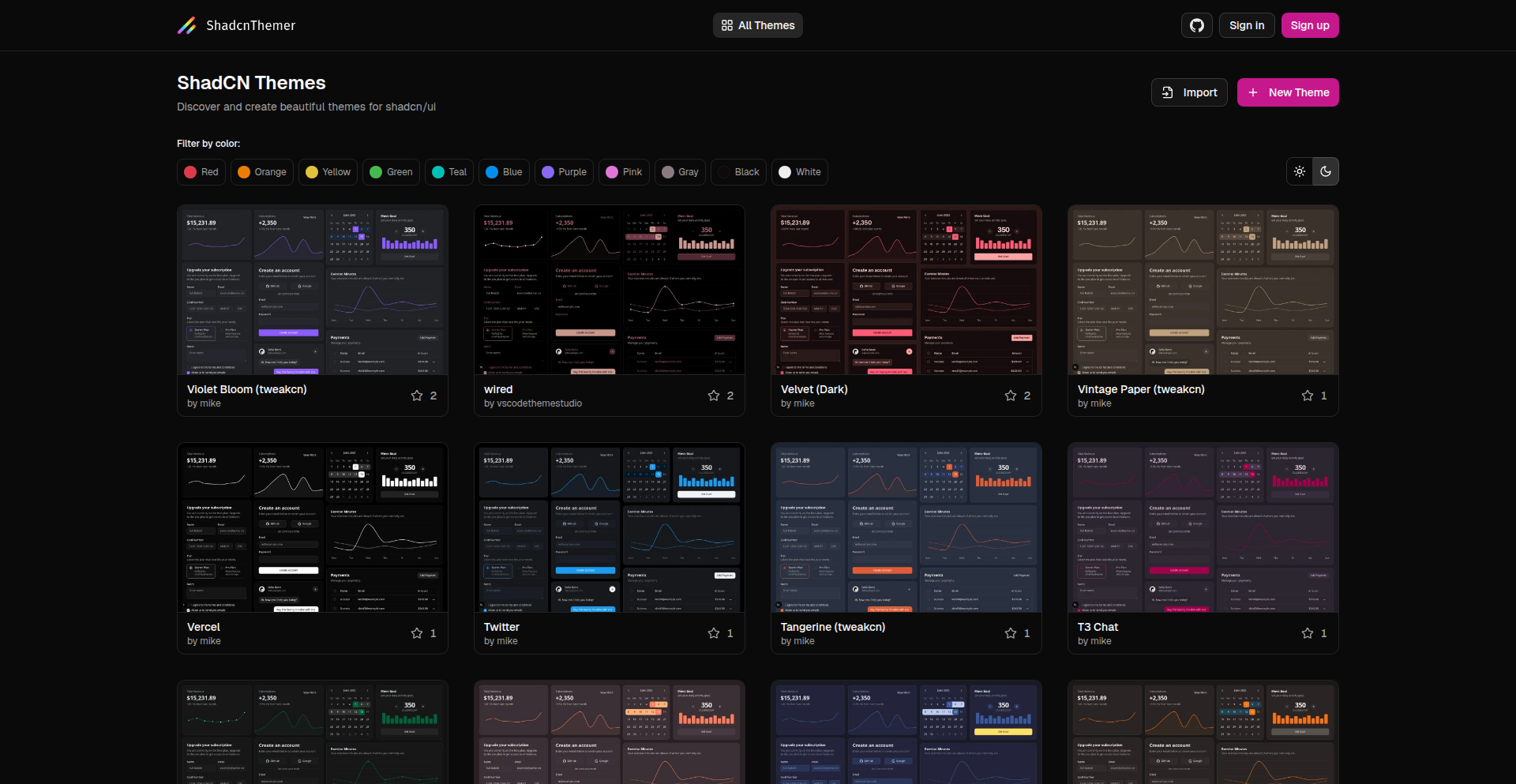Toggle the Green color filter
The height and width of the screenshot is (784, 1516).
[x=391, y=172]
